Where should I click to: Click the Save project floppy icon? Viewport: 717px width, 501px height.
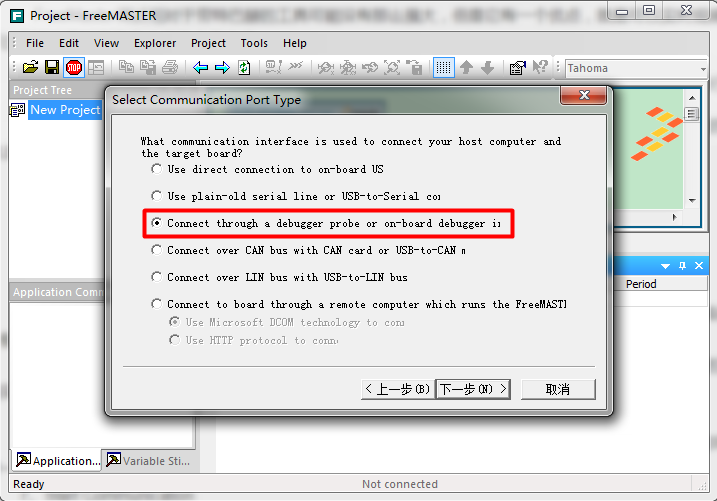(52, 68)
